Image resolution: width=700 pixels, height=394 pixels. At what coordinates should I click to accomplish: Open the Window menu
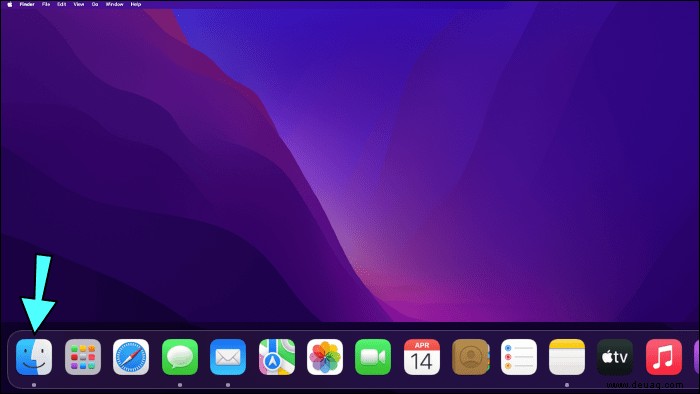tap(114, 4)
